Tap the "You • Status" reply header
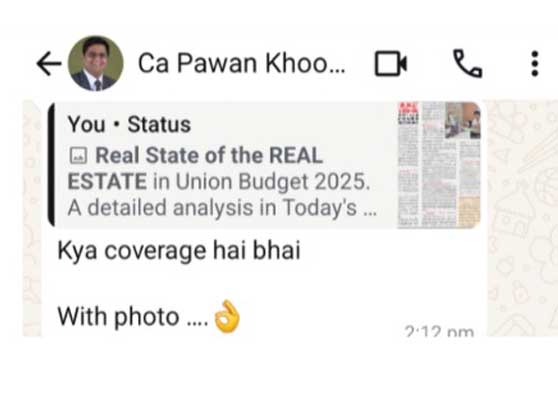 pyautogui.click(x=129, y=124)
